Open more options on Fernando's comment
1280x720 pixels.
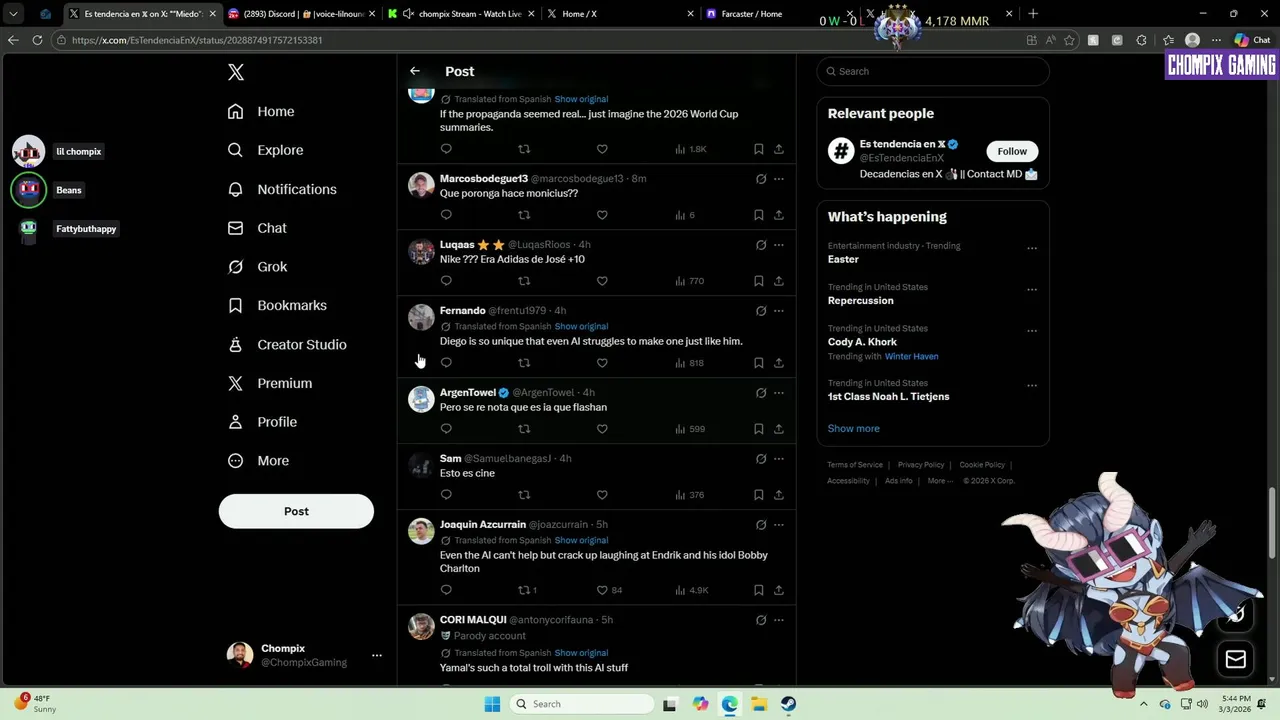pos(778,311)
